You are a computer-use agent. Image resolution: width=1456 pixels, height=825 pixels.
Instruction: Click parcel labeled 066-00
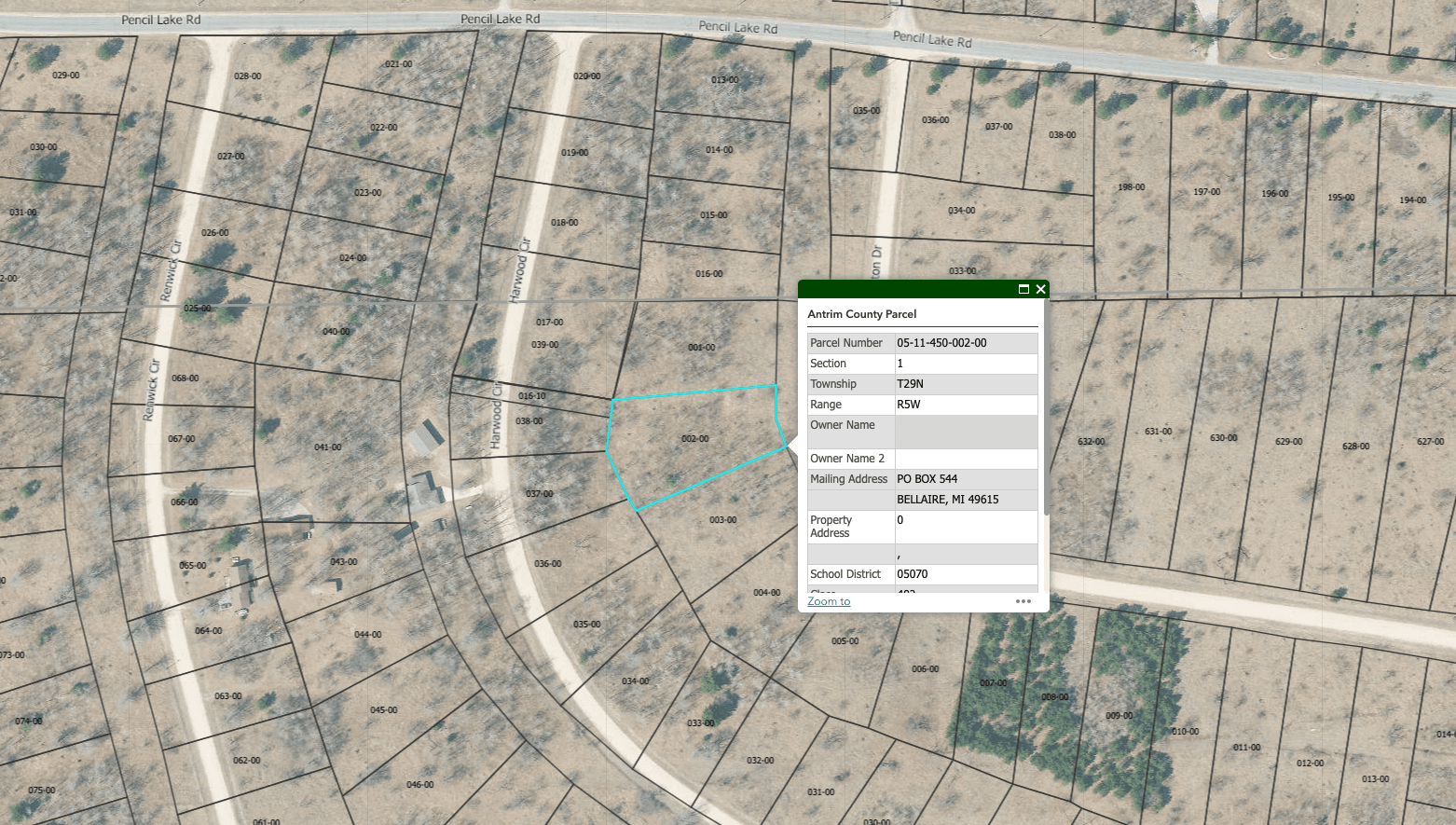[x=184, y=502]
